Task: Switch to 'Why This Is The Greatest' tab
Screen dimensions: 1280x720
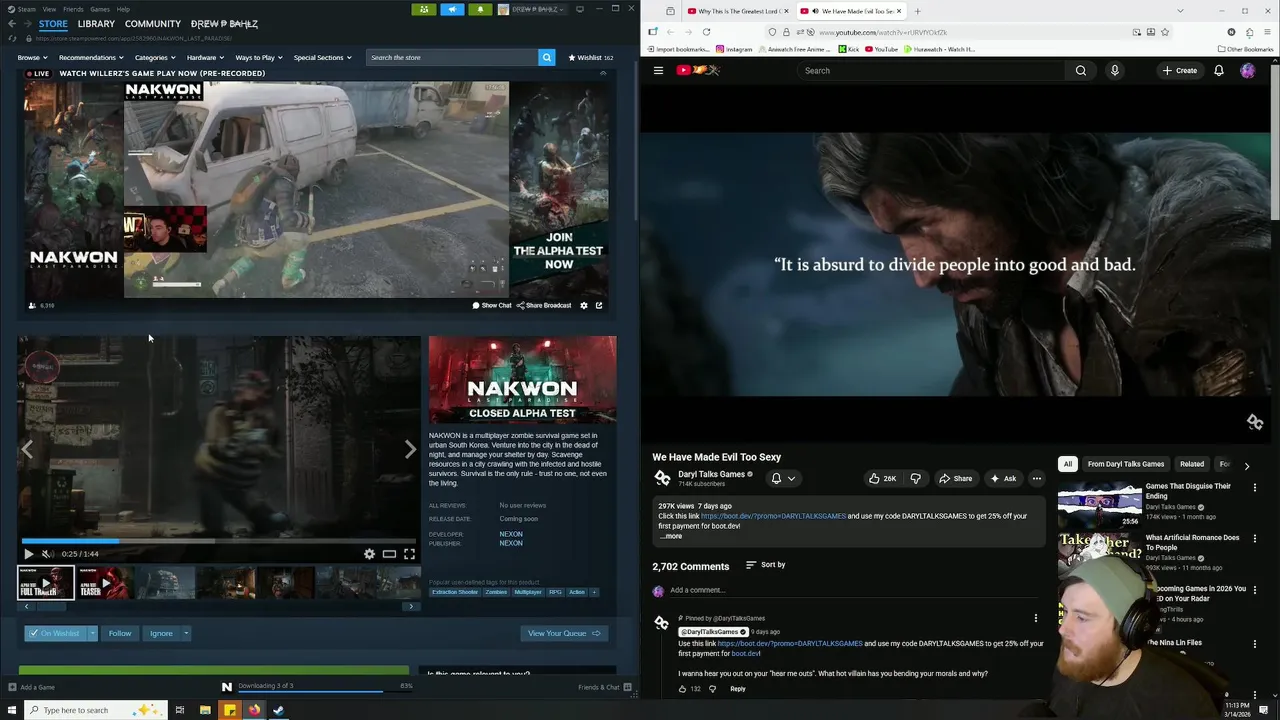Action: 737,11
